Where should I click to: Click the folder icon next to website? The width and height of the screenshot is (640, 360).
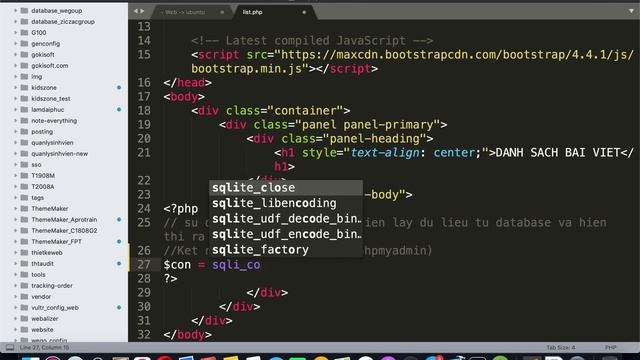[24, 330]
